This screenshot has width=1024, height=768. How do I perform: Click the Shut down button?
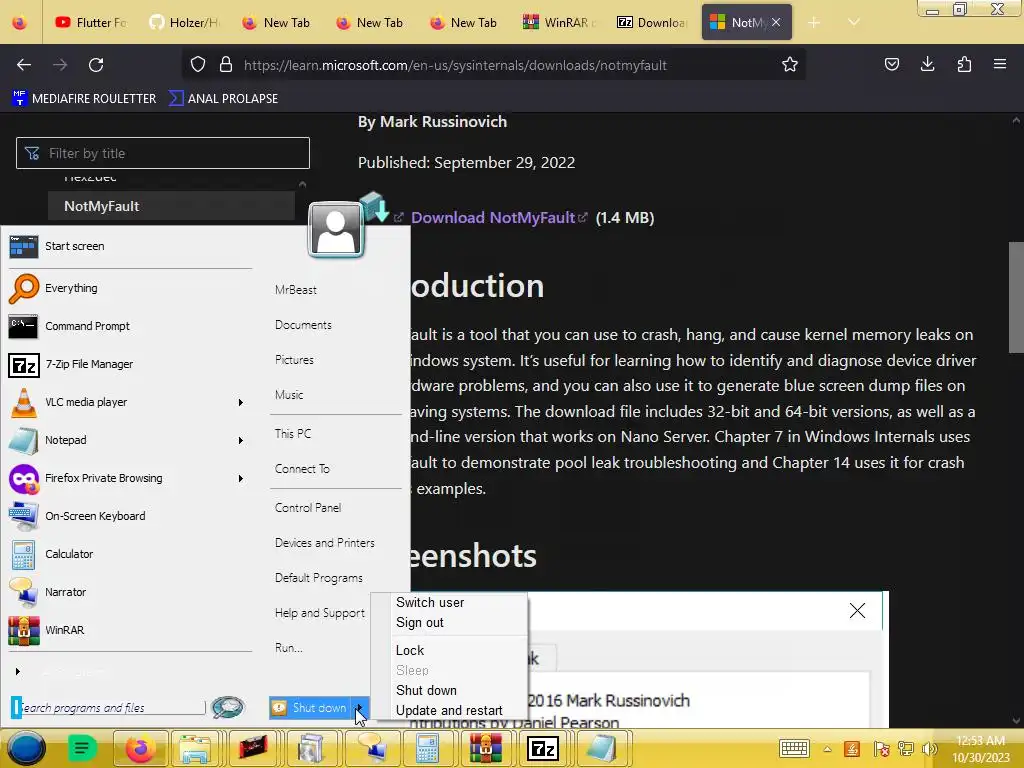[311, 708]
